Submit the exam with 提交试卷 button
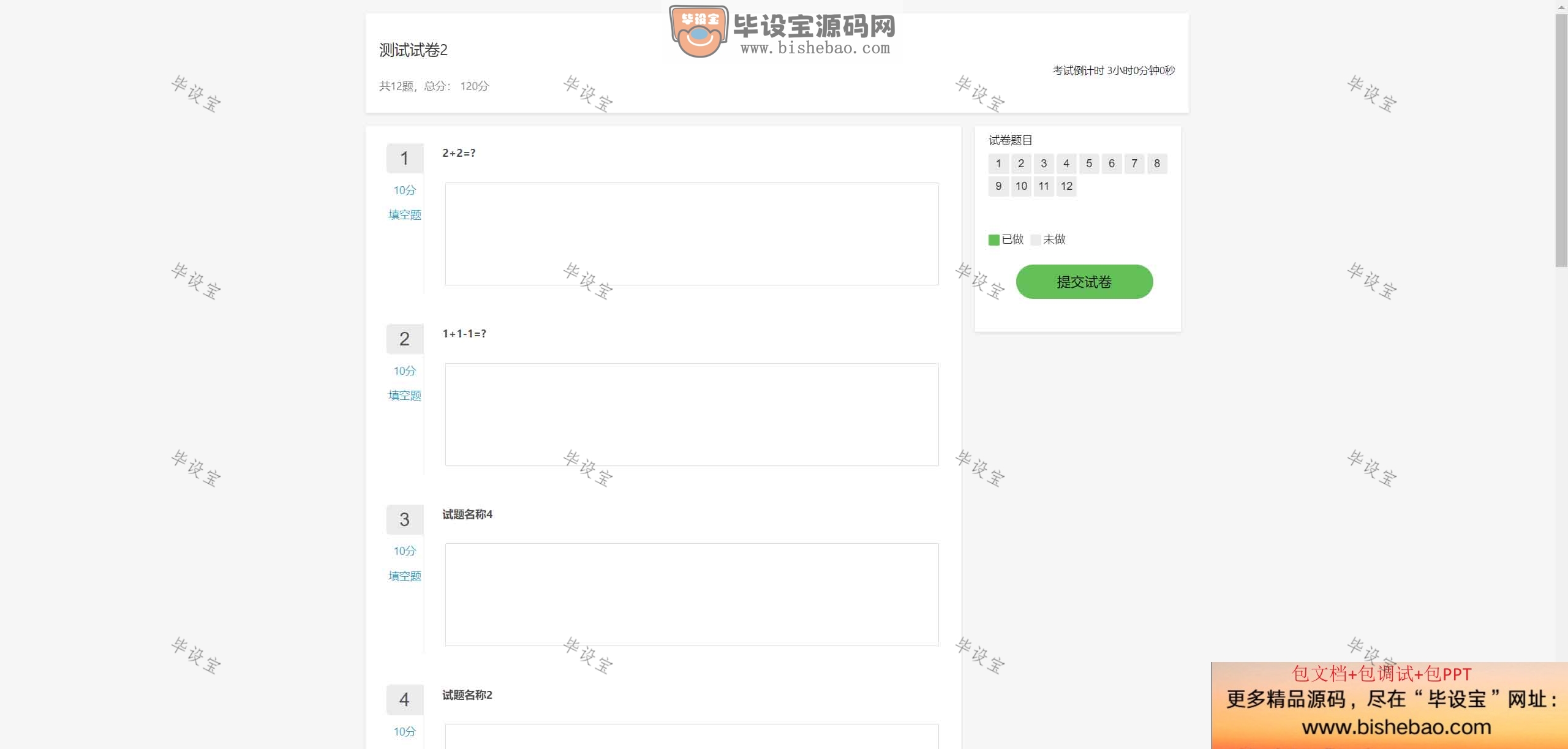Screen dimensions: 1568x749 tap(1084, 282)
